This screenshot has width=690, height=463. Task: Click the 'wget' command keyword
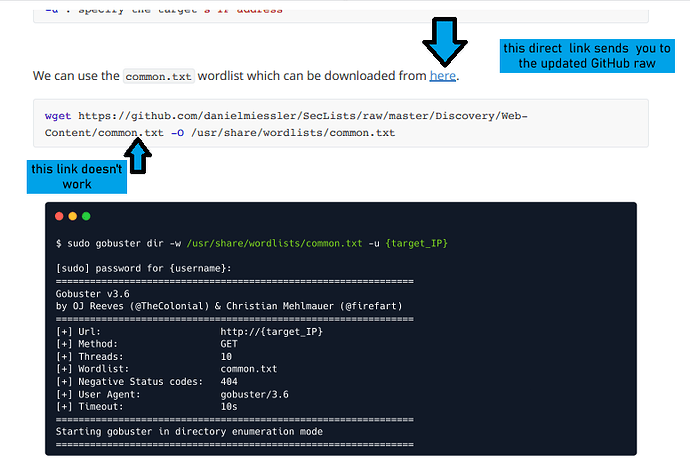[58, 116]
